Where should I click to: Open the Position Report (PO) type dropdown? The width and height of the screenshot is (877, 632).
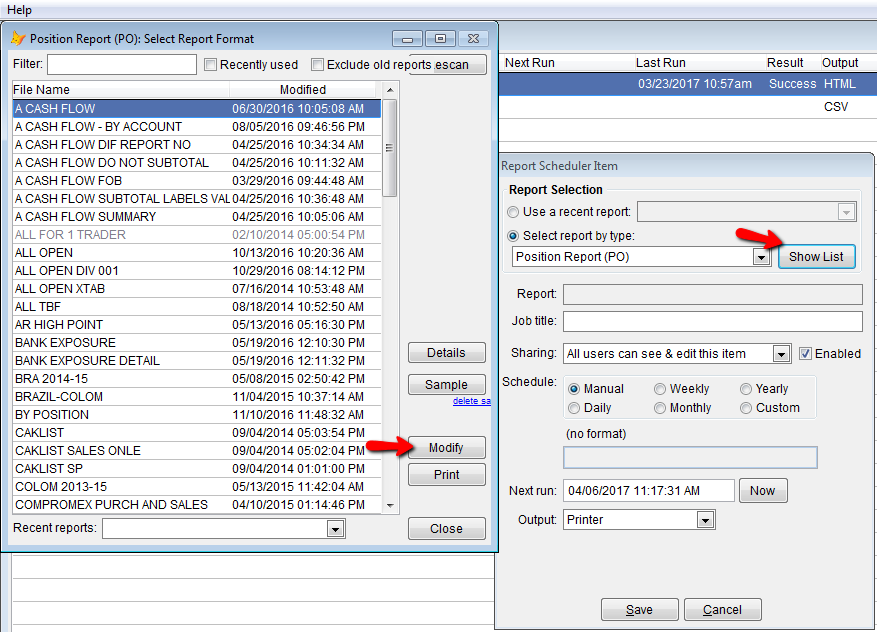pos(761,257)
